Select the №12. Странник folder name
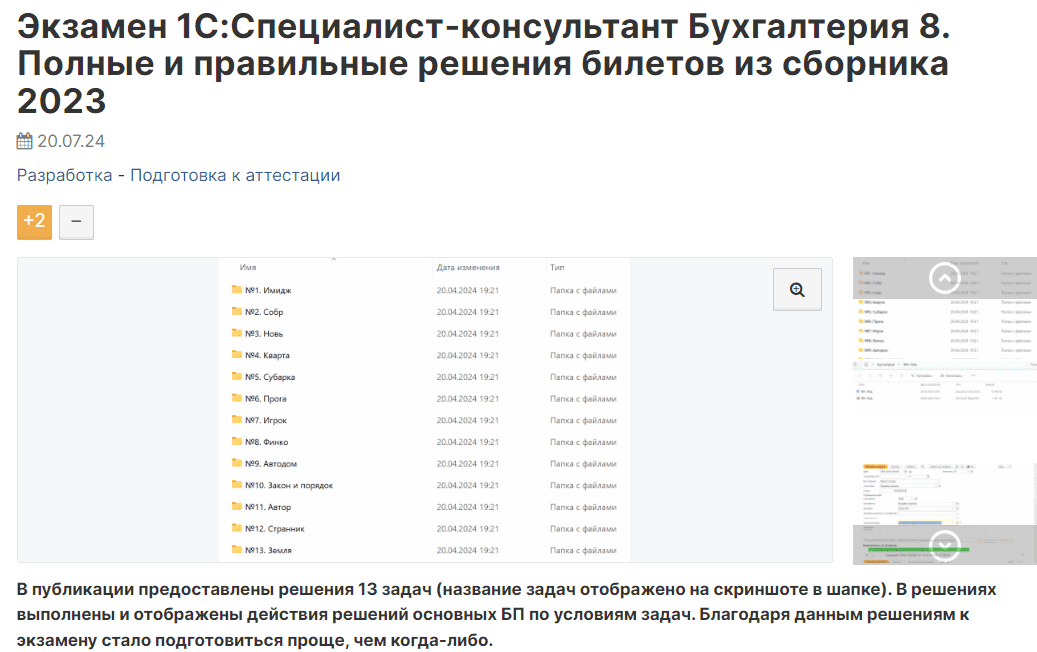Image resolution: width=1037 pixels, height=652 pixels. coord(274,528)
